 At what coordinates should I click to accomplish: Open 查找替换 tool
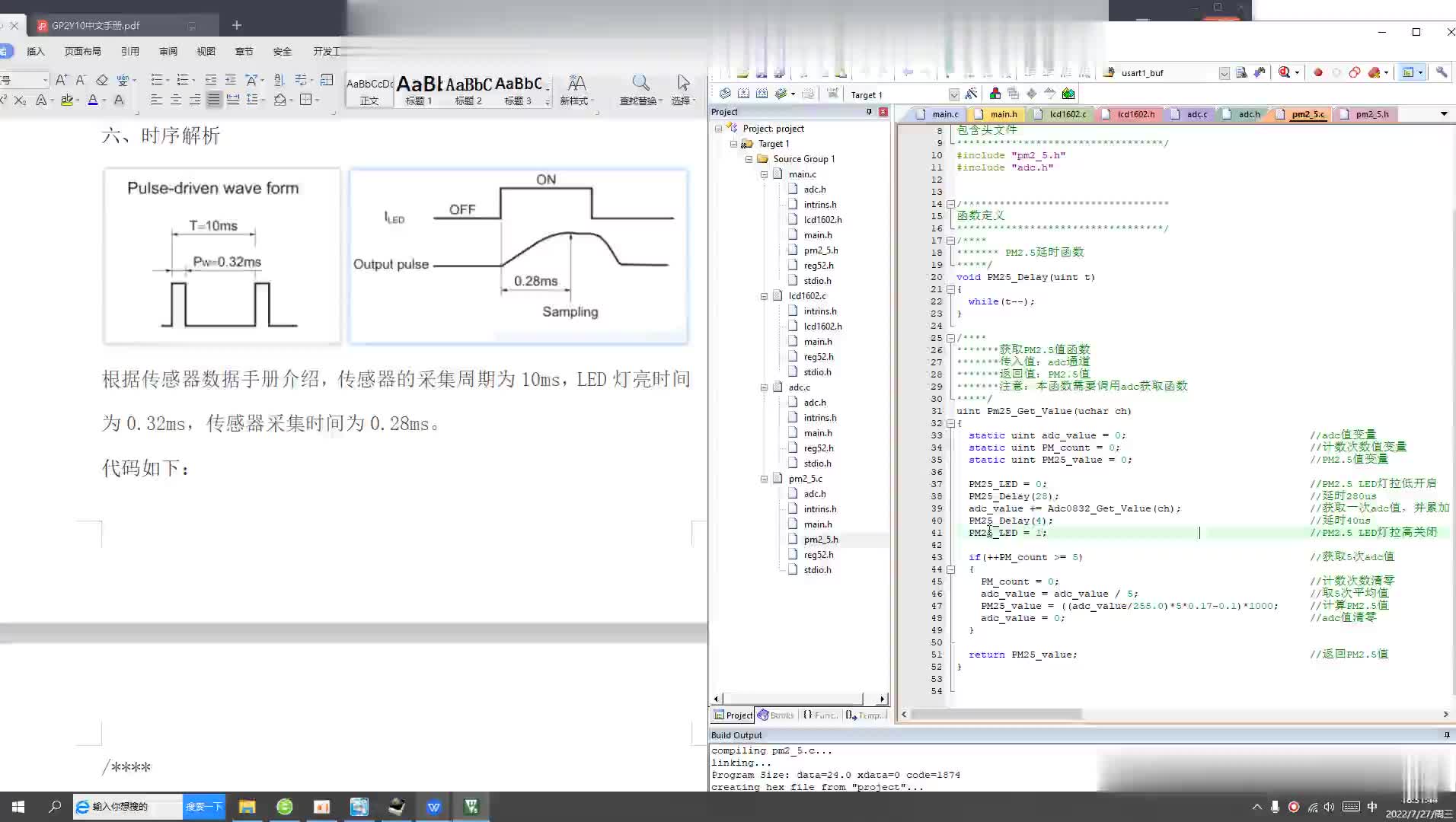point(640,90)
